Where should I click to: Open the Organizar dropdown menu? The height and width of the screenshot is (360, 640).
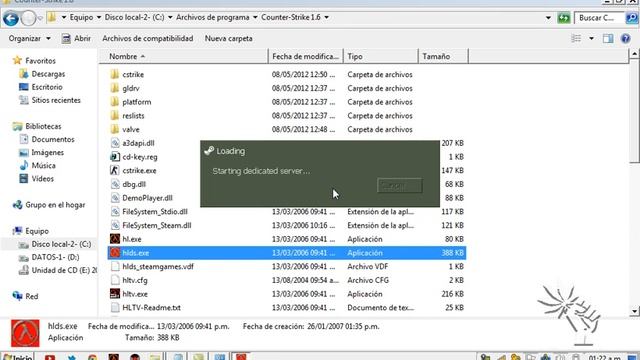tap(29, 38)
